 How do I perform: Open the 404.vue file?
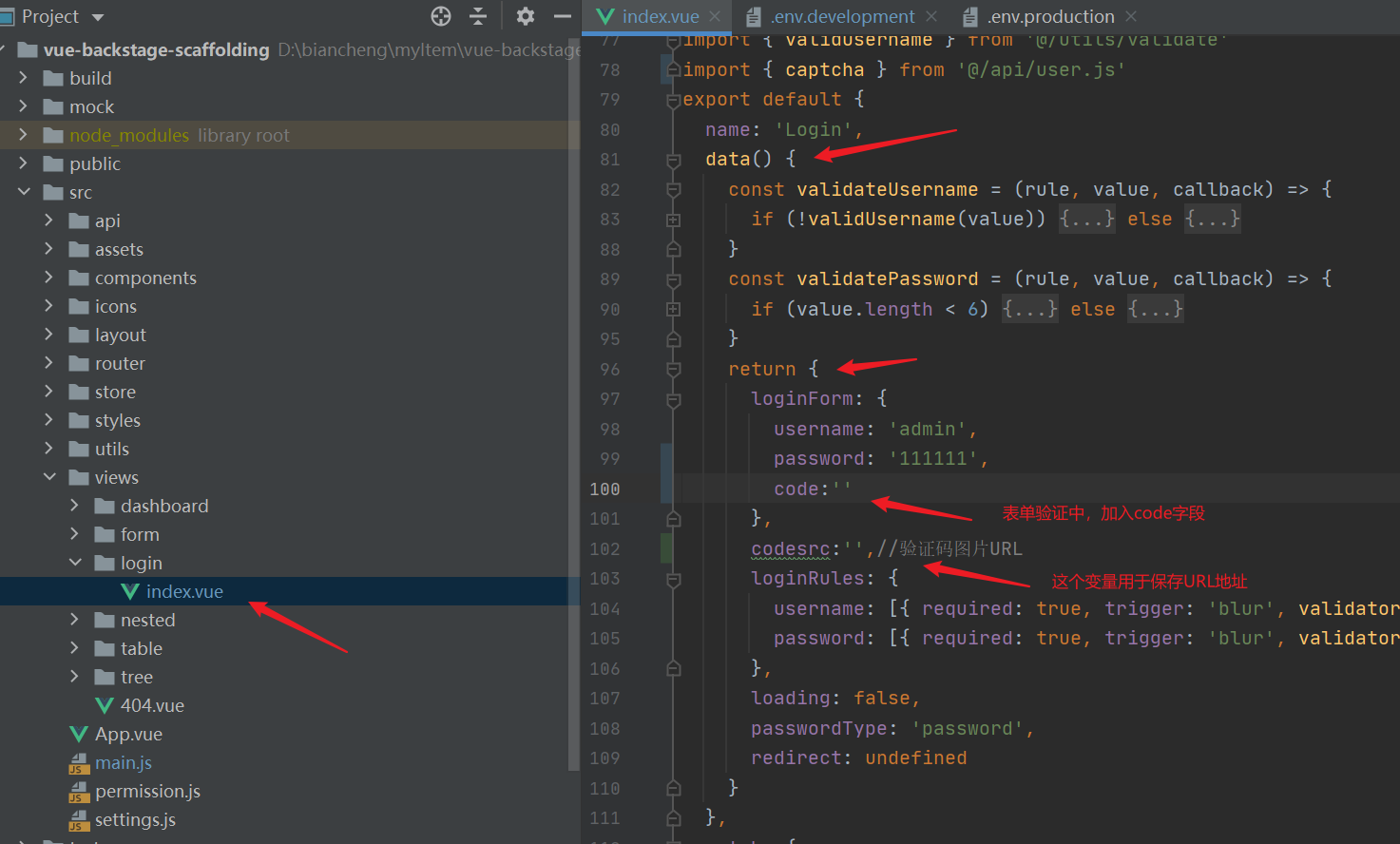click(x=152, y=705)
